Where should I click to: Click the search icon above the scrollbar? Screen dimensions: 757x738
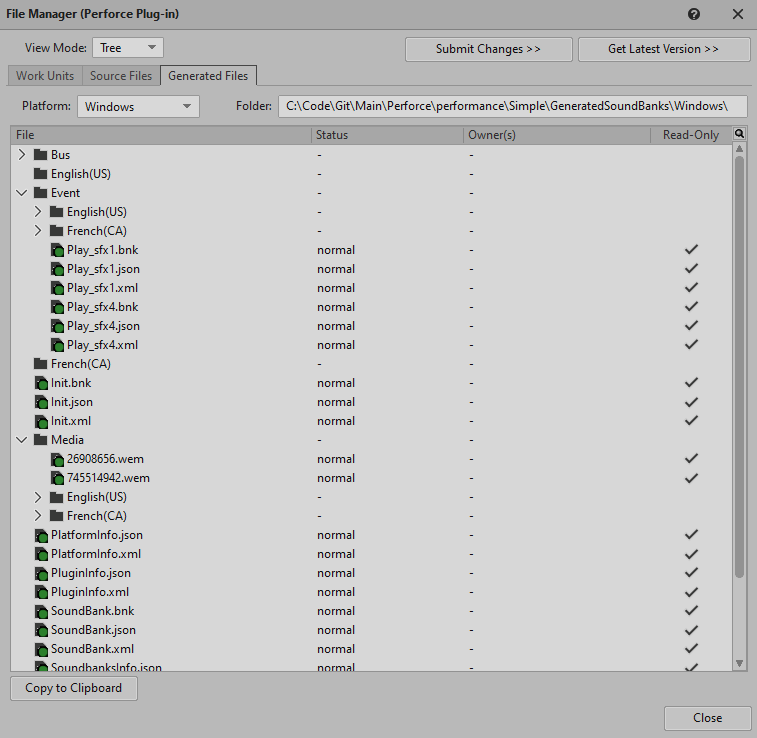tap(739, 134)
